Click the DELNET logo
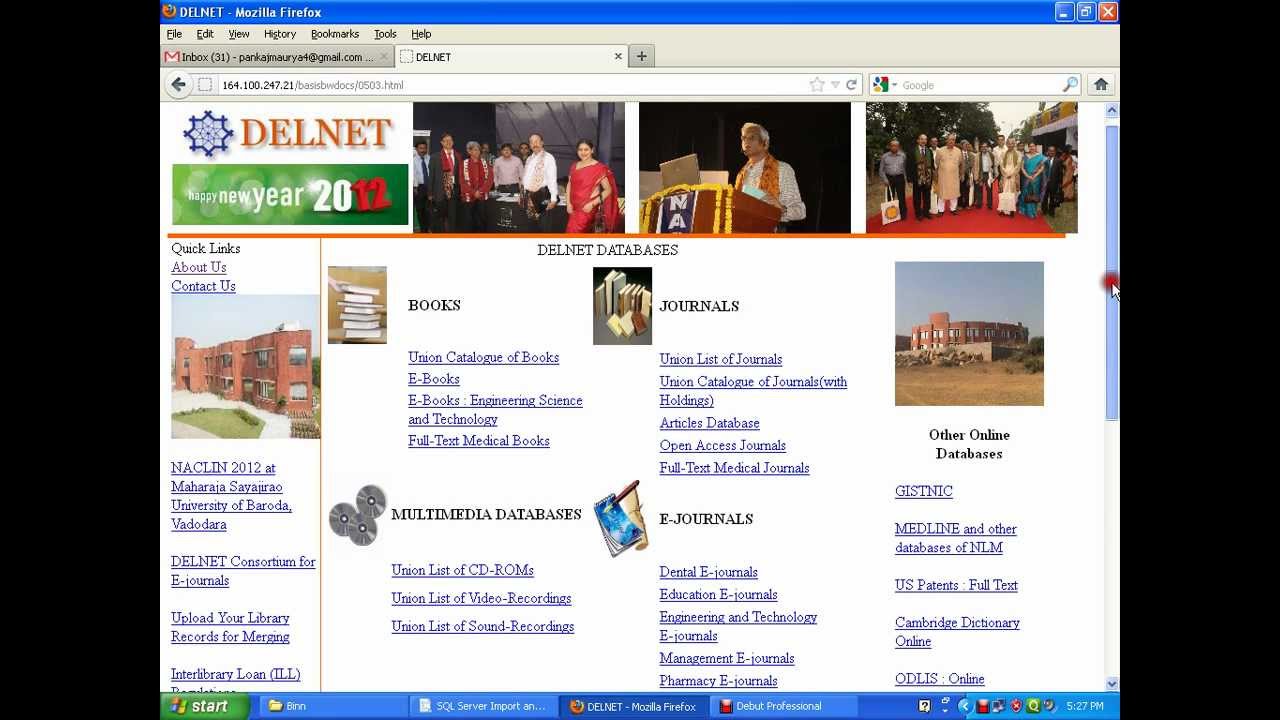 click(x=290, y=133)
